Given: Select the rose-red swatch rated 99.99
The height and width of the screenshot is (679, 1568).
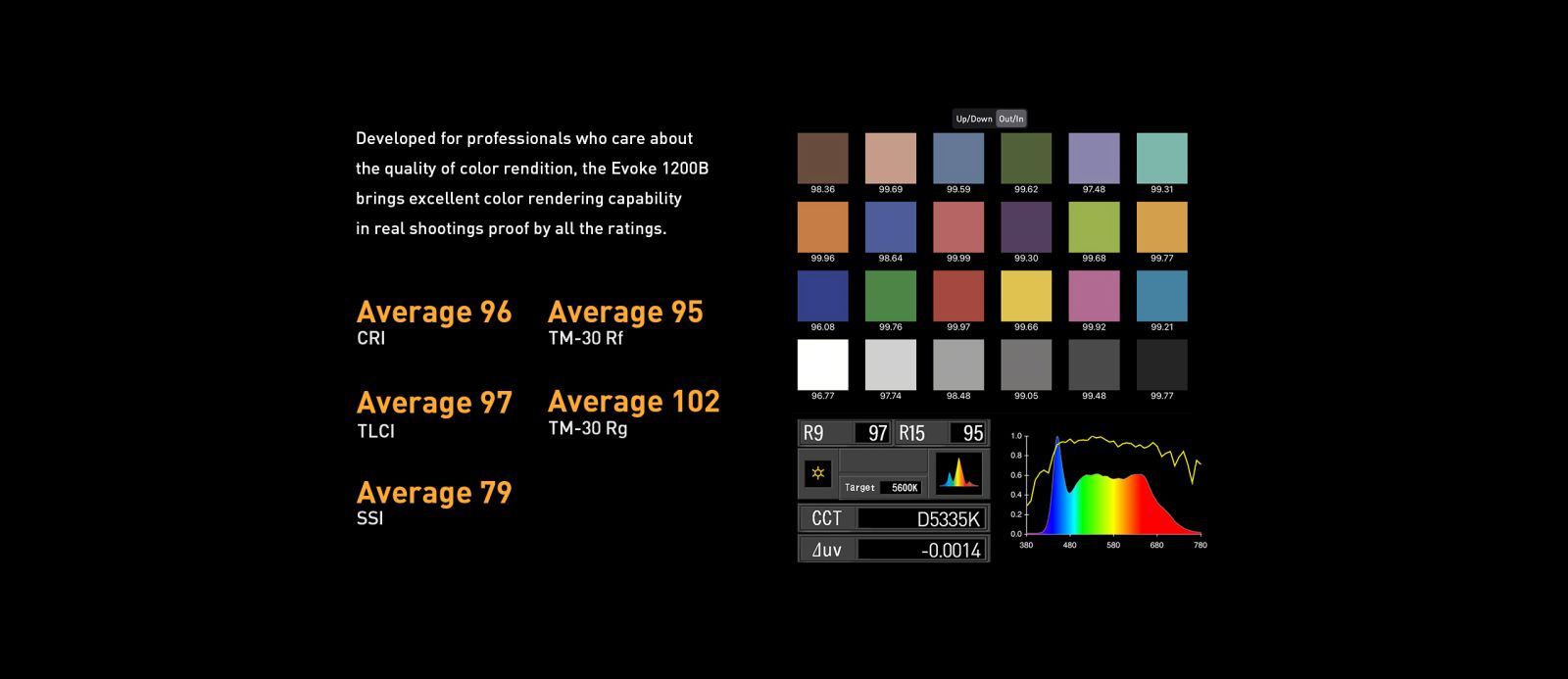Looking at the screenshot, I should click(x=958, y=227).
